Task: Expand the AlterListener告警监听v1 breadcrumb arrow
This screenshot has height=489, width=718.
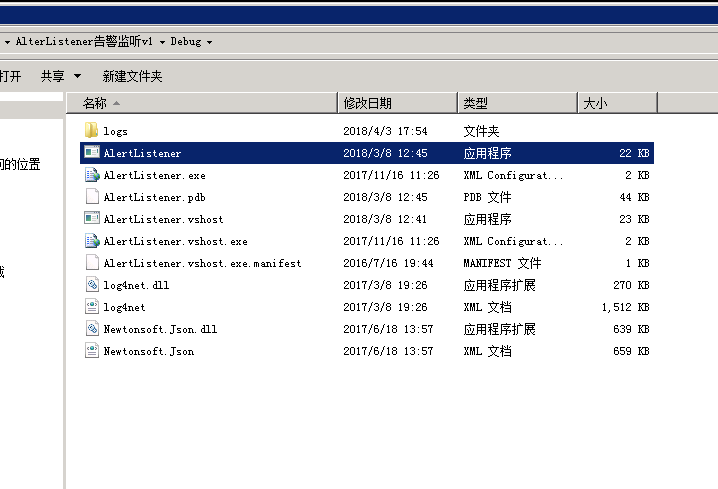Action: click(x=162, y=42)
